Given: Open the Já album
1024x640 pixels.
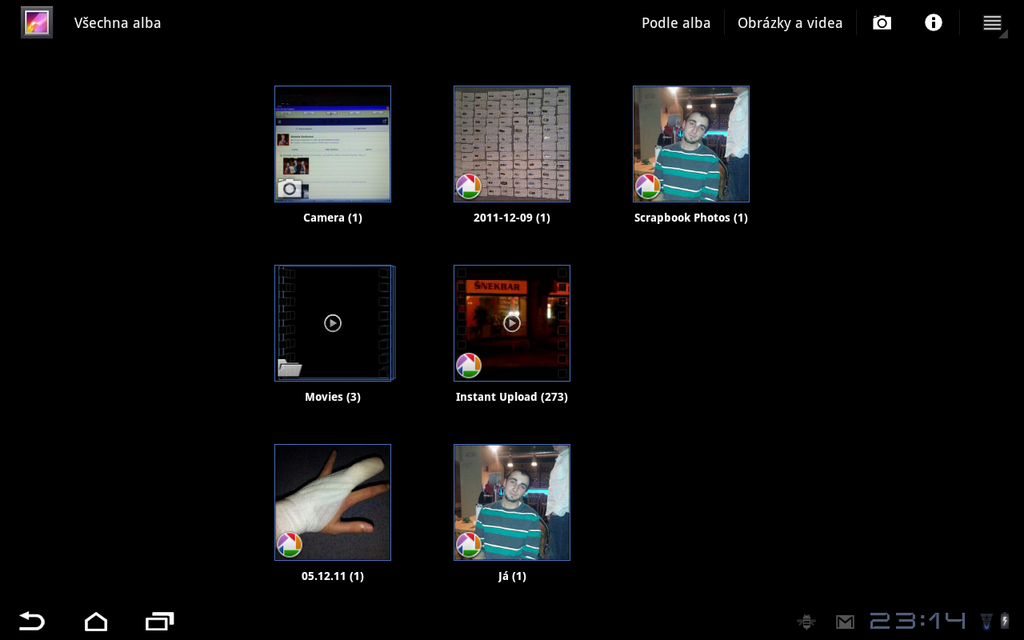Looking at the screenshot, I should tap(511, 502).
